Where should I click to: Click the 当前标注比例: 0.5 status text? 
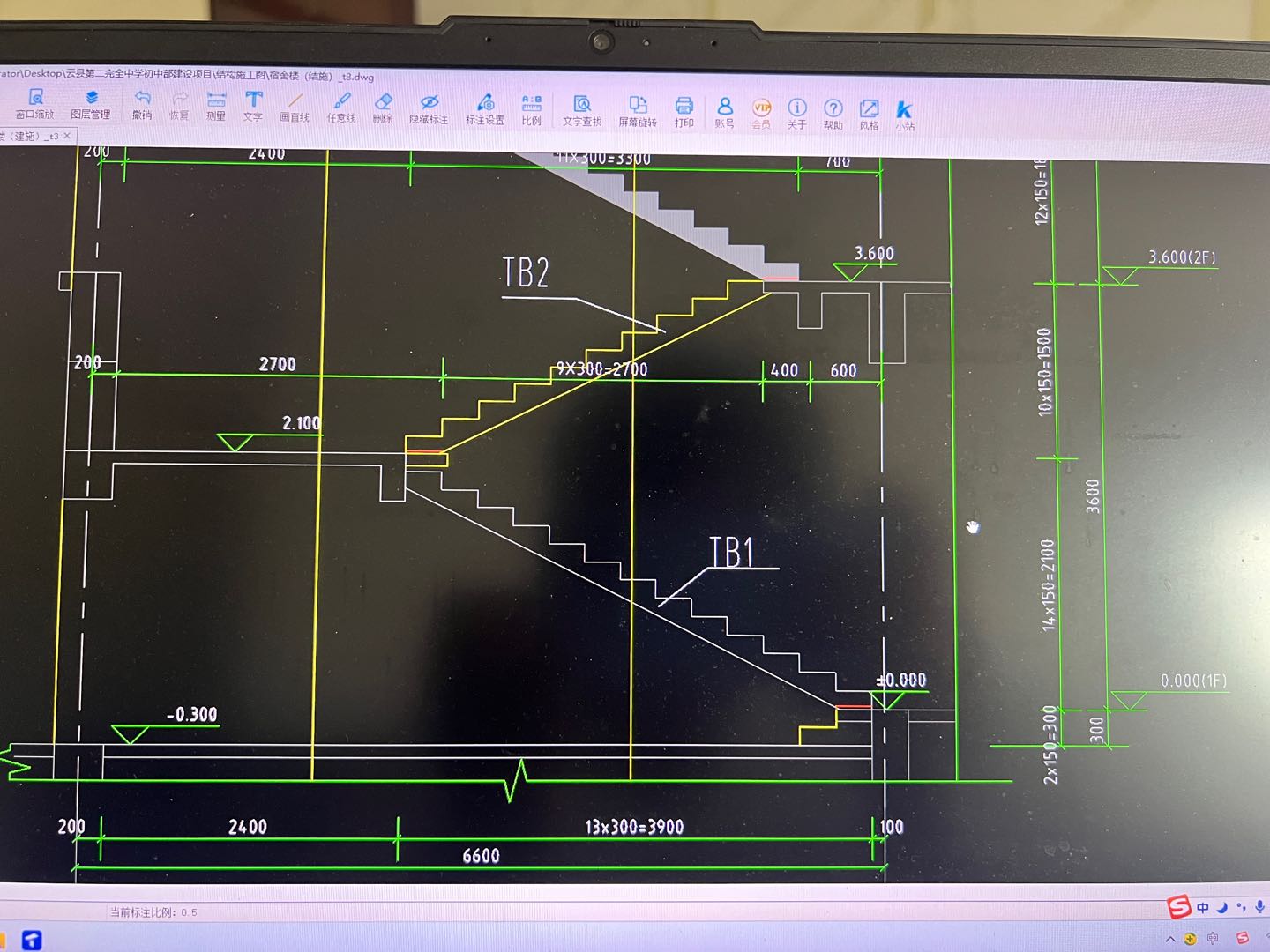pyautogui.click(x=153, y=912)
